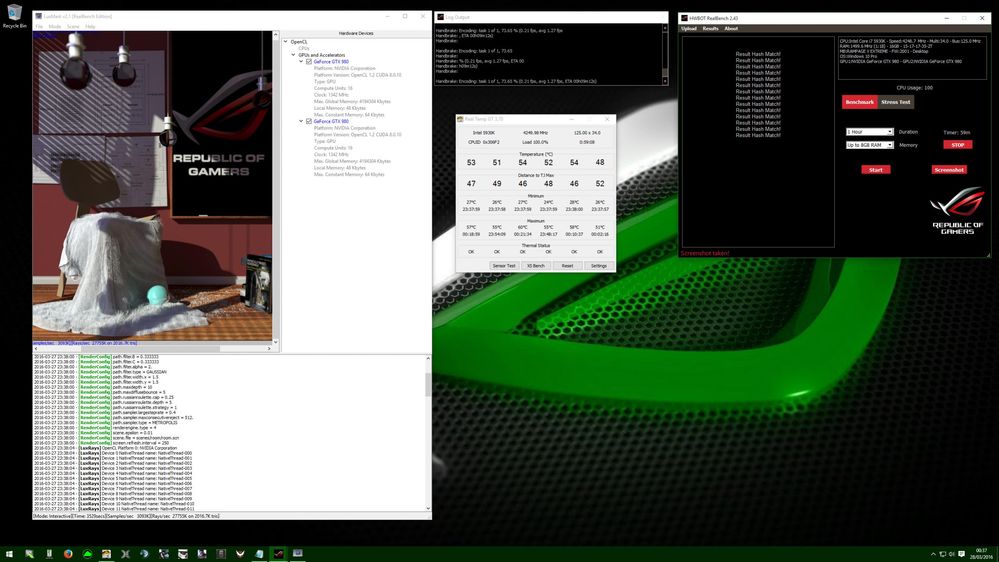Open the Recycle Bin desktop icon
The height and width of the screenshot is (562, 999).
tap(14, 16)
